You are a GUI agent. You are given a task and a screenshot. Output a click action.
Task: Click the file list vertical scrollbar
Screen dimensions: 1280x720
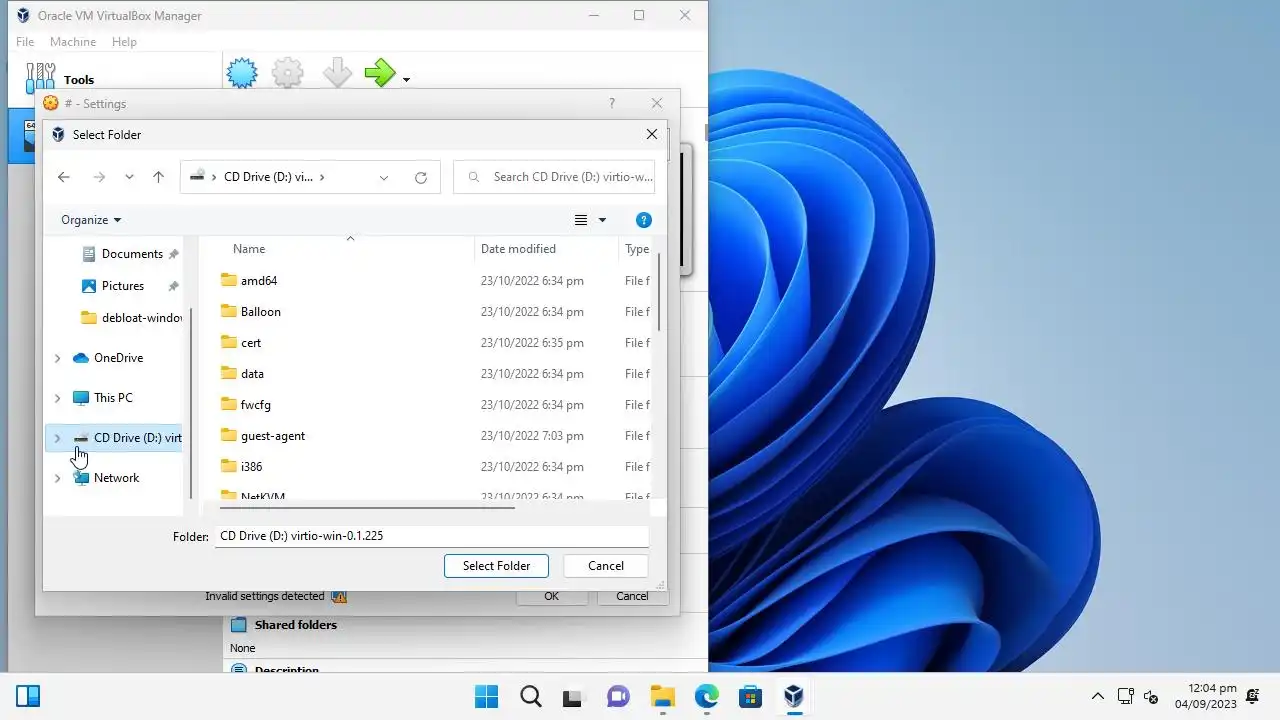click(x=658, y=293)
